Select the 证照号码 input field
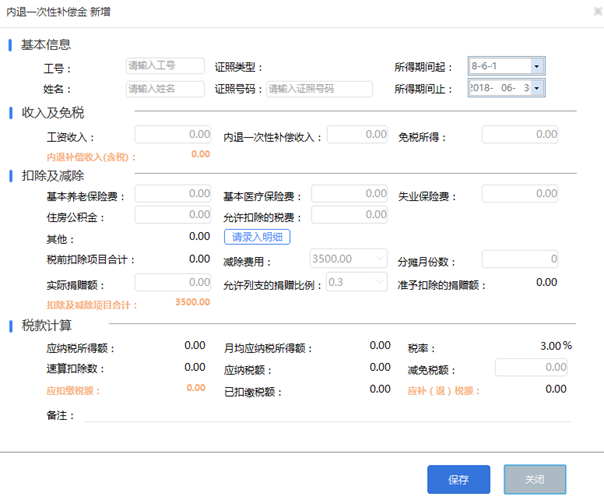Image resolution: width=604 pixels, height=497 pixels. [x=318, y=89]
